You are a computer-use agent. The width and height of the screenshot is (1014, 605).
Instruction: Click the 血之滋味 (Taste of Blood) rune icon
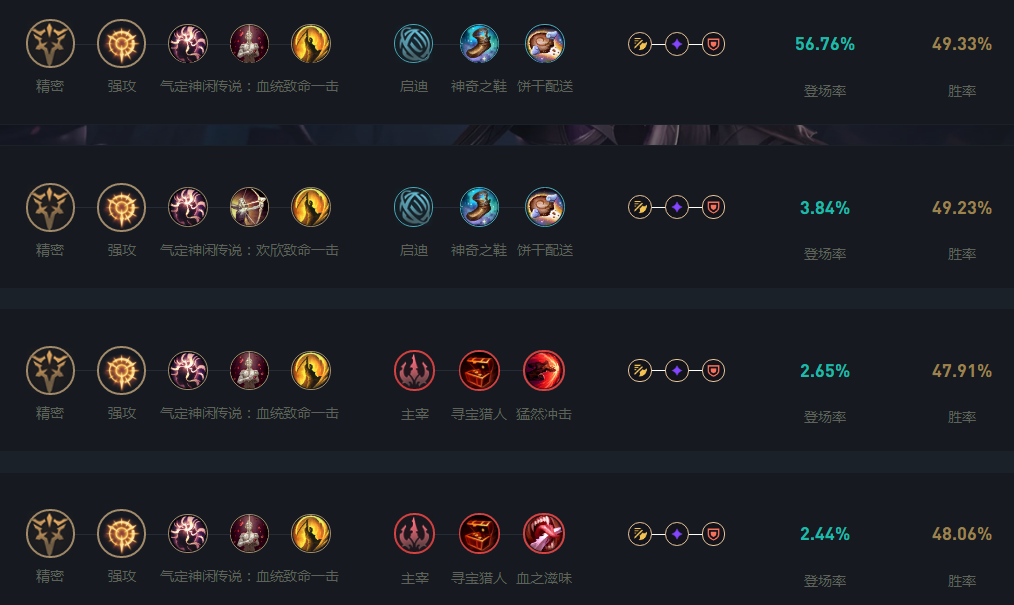pos(544,534)
